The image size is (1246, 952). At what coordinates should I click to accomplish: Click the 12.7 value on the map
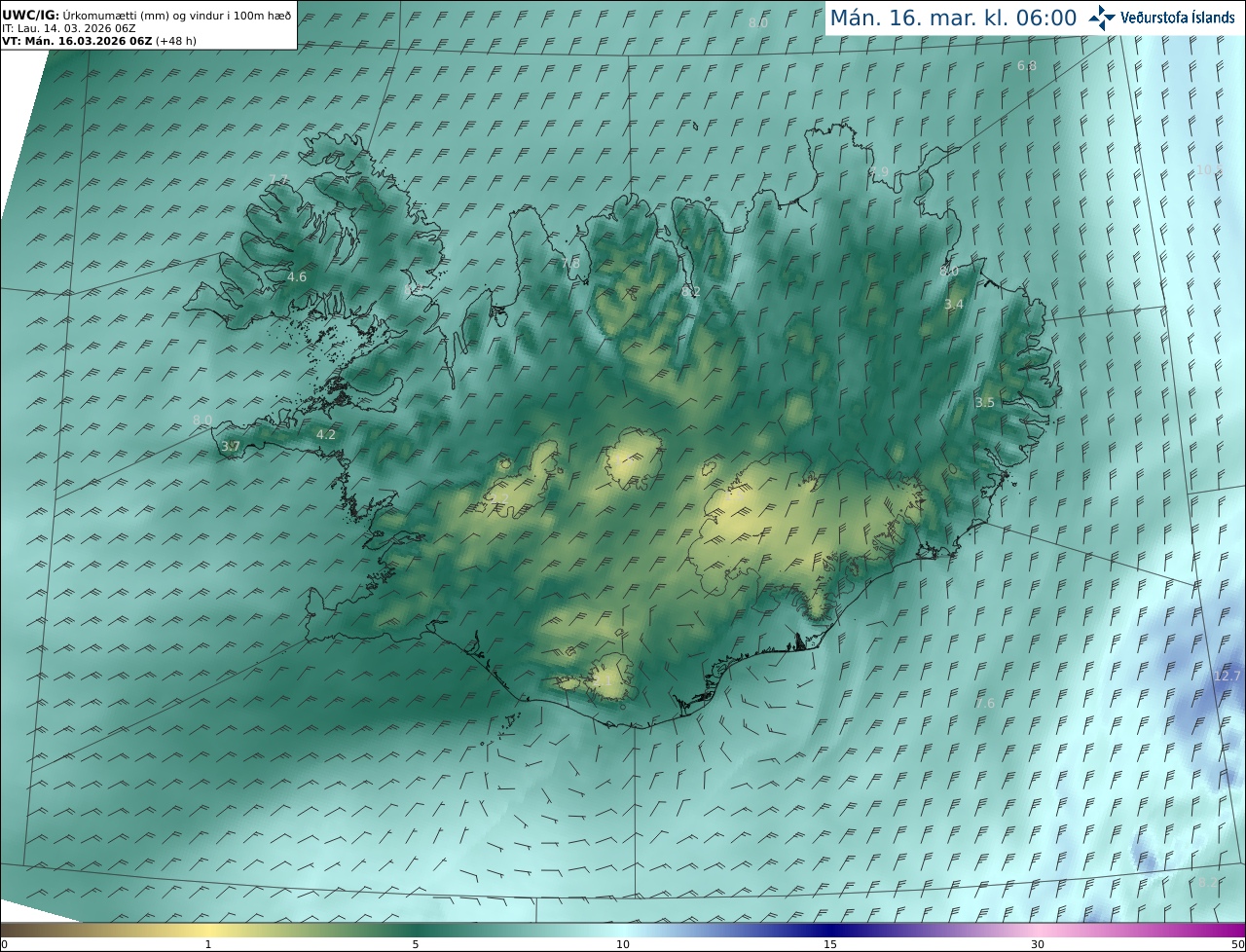(x=1228, y=677)
